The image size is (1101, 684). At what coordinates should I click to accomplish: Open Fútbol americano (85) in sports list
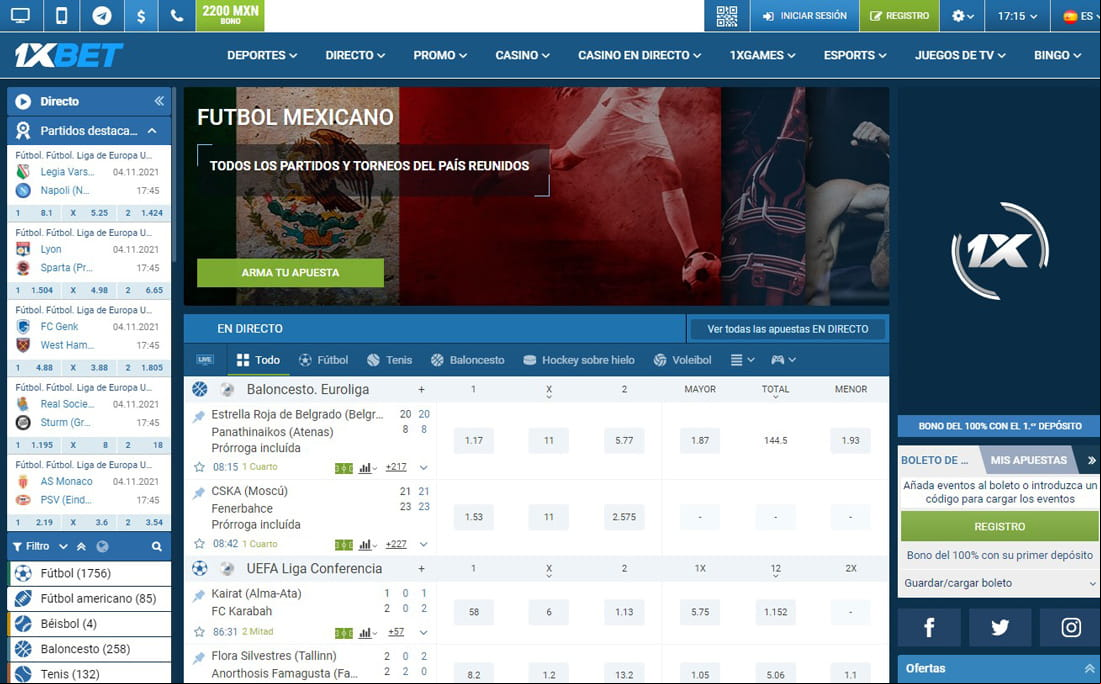pyautogui.click(x=89, y=598)
